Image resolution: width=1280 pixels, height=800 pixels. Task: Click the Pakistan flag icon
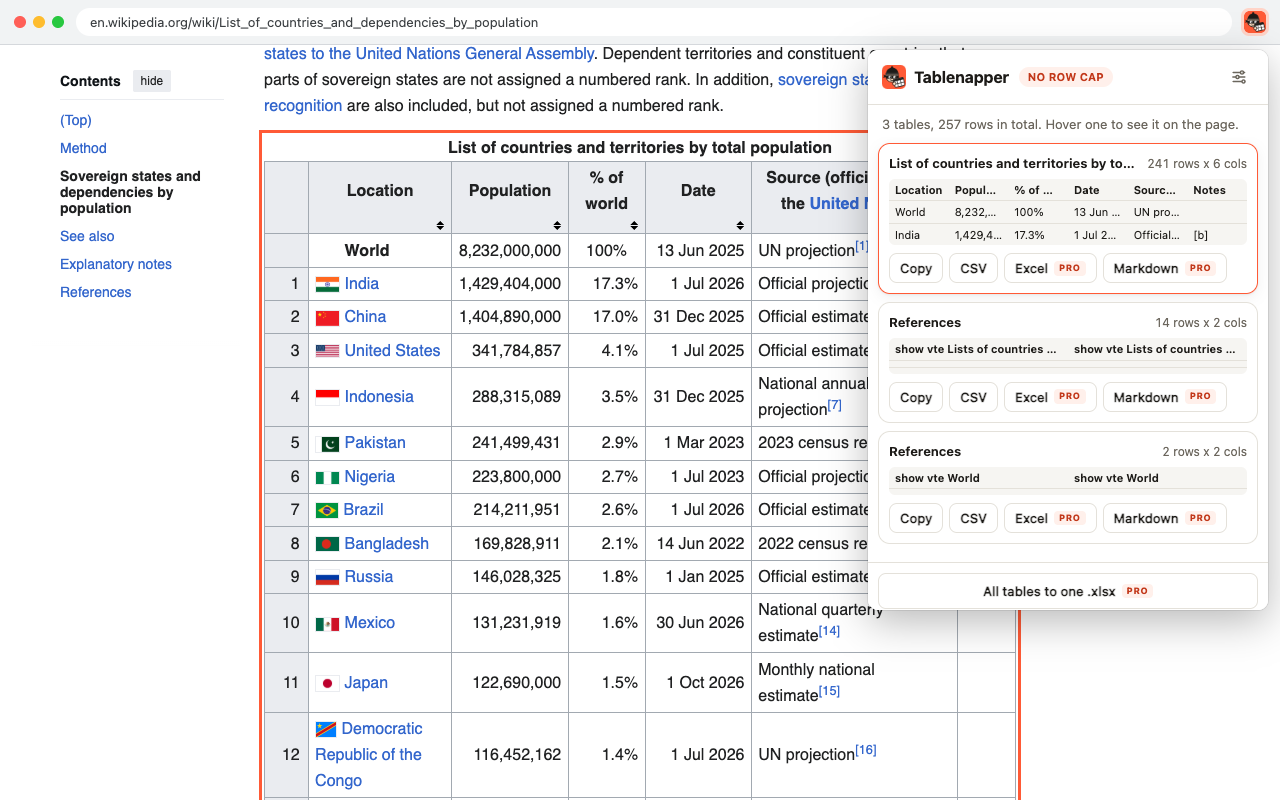(x=327, y=443)
